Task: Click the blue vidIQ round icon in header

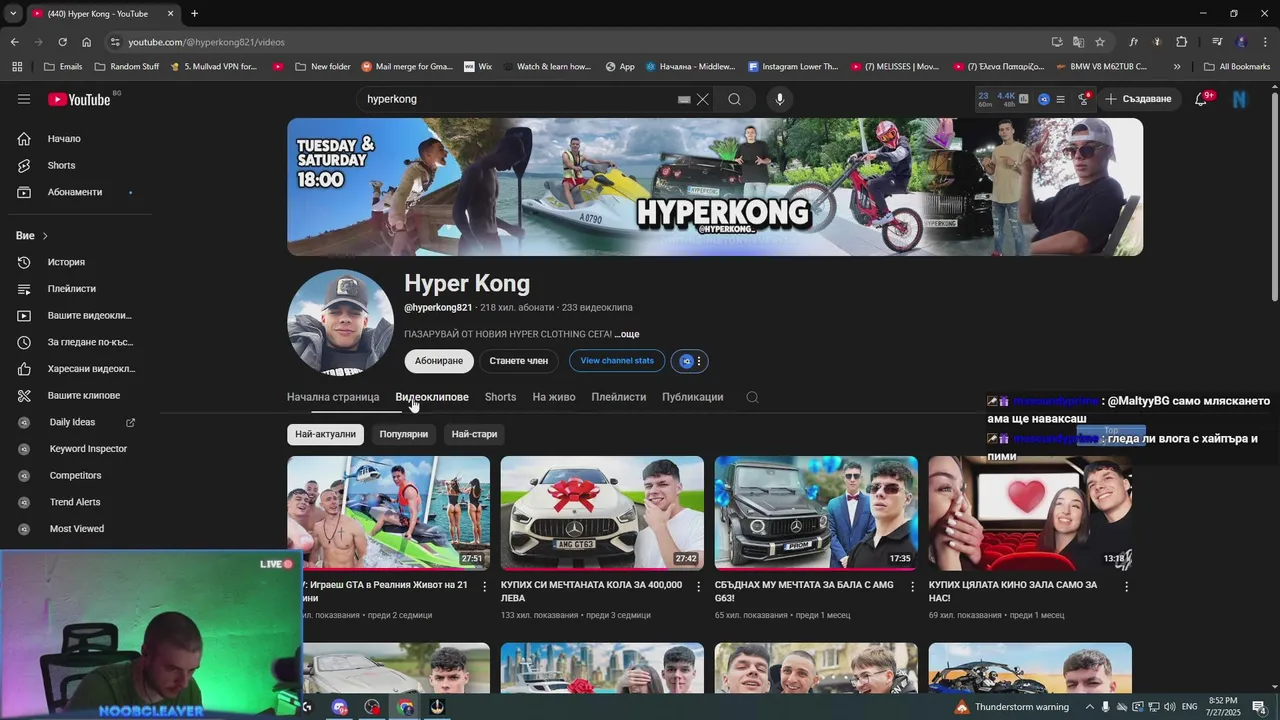Action: 1044,99
